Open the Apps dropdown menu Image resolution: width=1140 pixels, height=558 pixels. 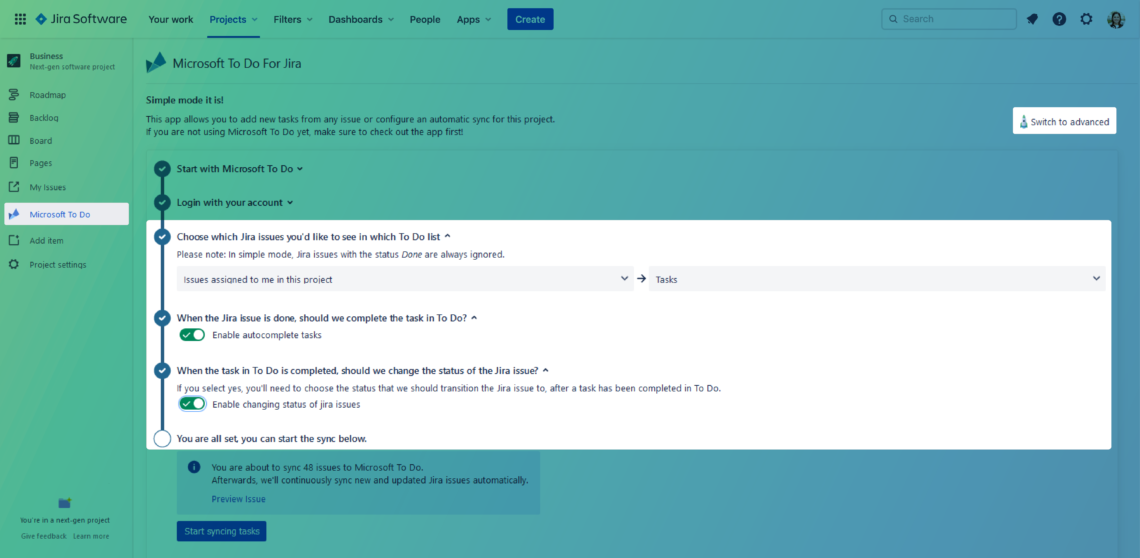pyautogui.click(x=474, y=20)
